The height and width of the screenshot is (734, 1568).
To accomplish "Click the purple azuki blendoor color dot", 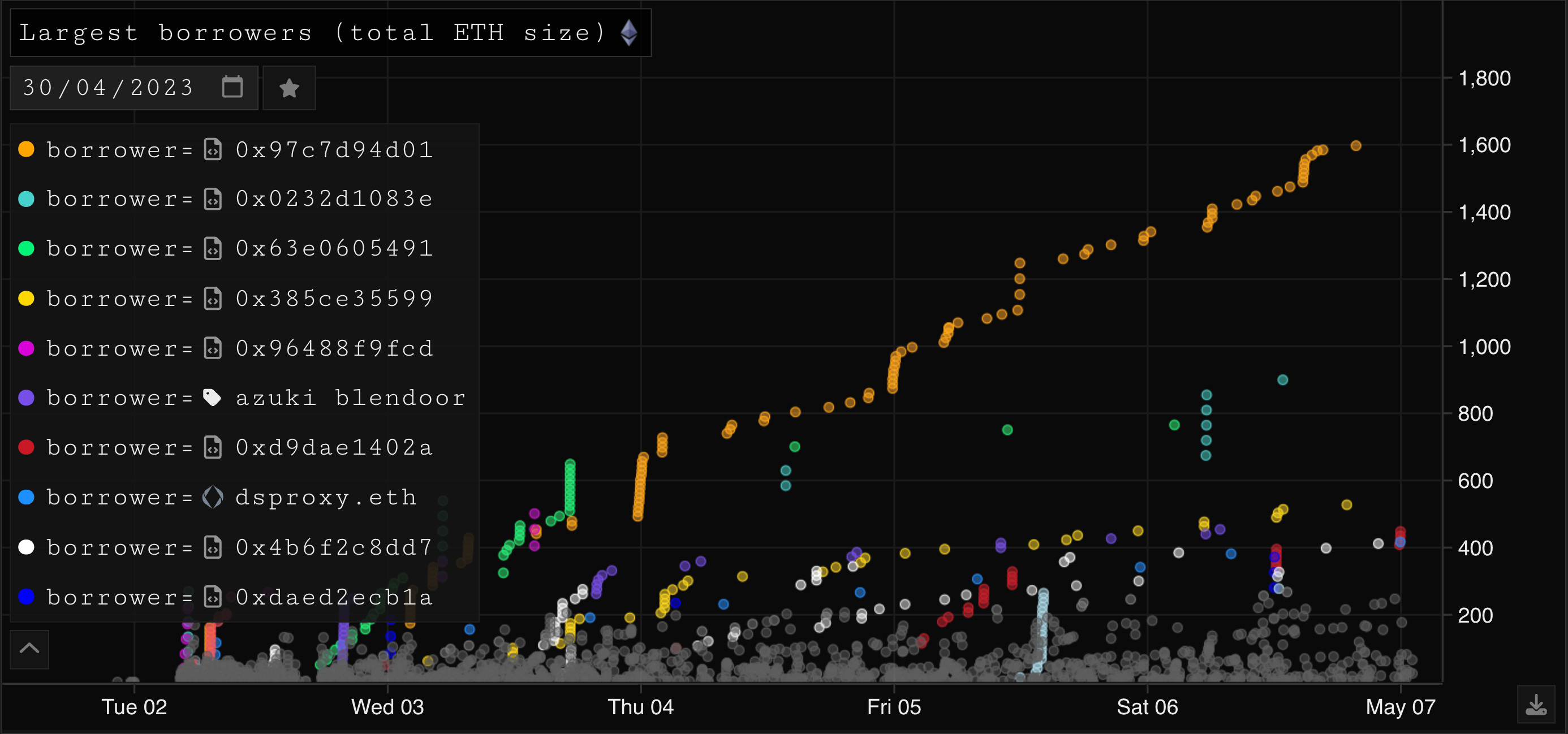I will pos(26,398).
